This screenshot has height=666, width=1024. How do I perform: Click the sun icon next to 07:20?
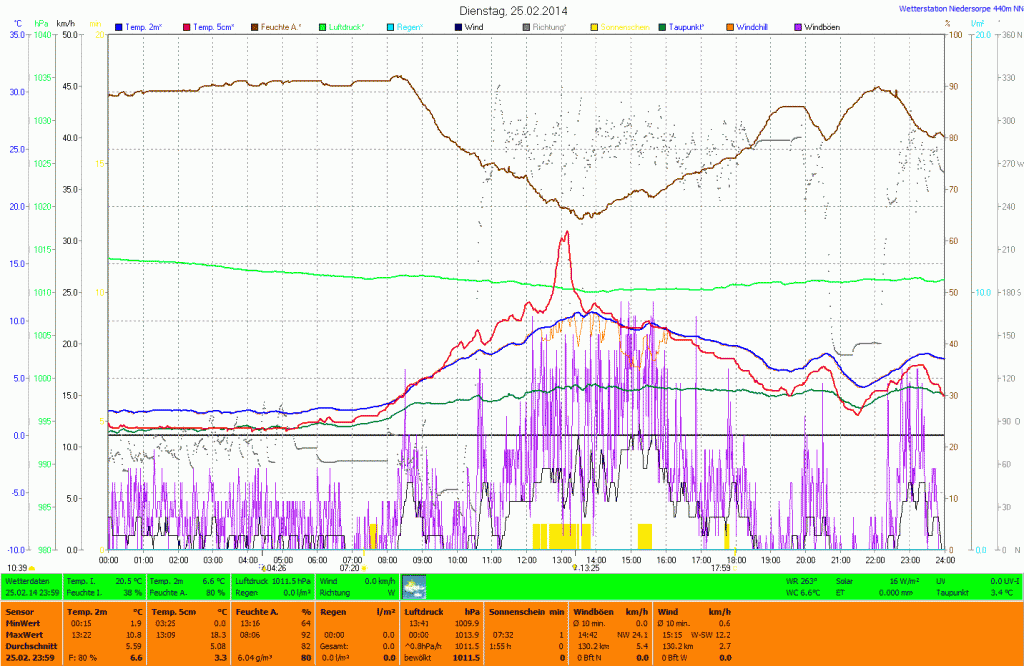[x=364, y=568]
